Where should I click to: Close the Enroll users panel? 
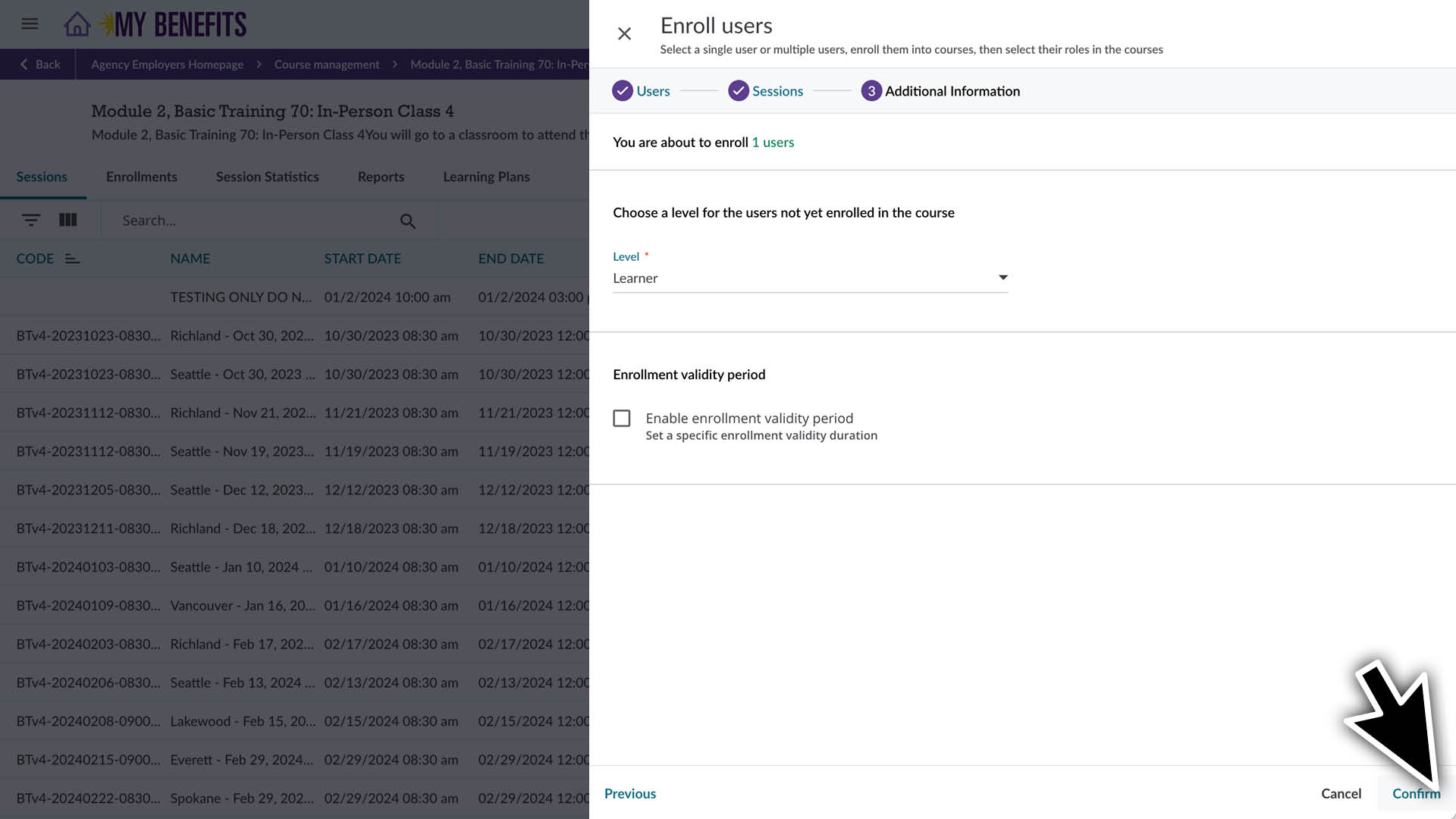coord(624,34)
